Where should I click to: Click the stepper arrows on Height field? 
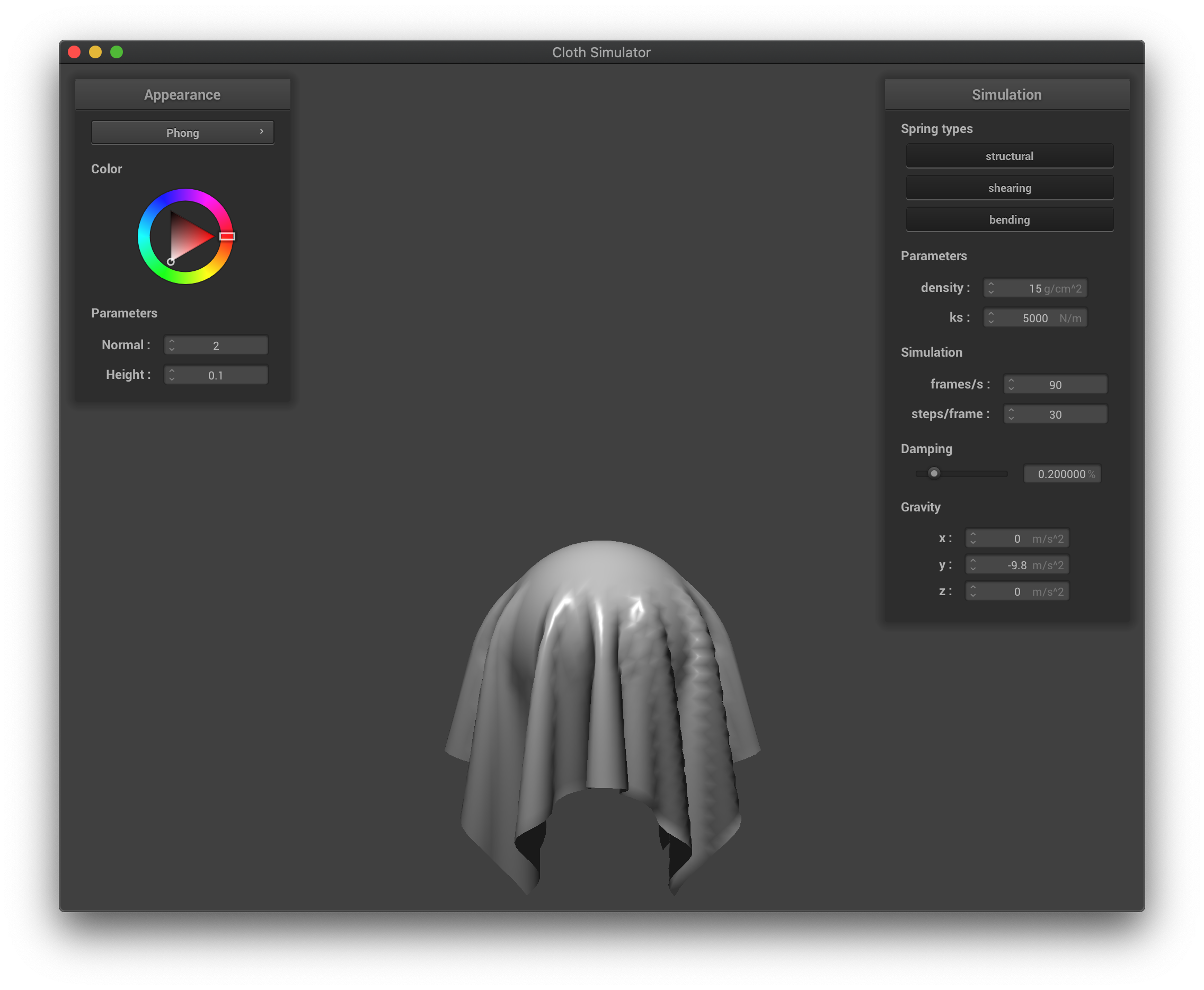(x=172, y=375)
